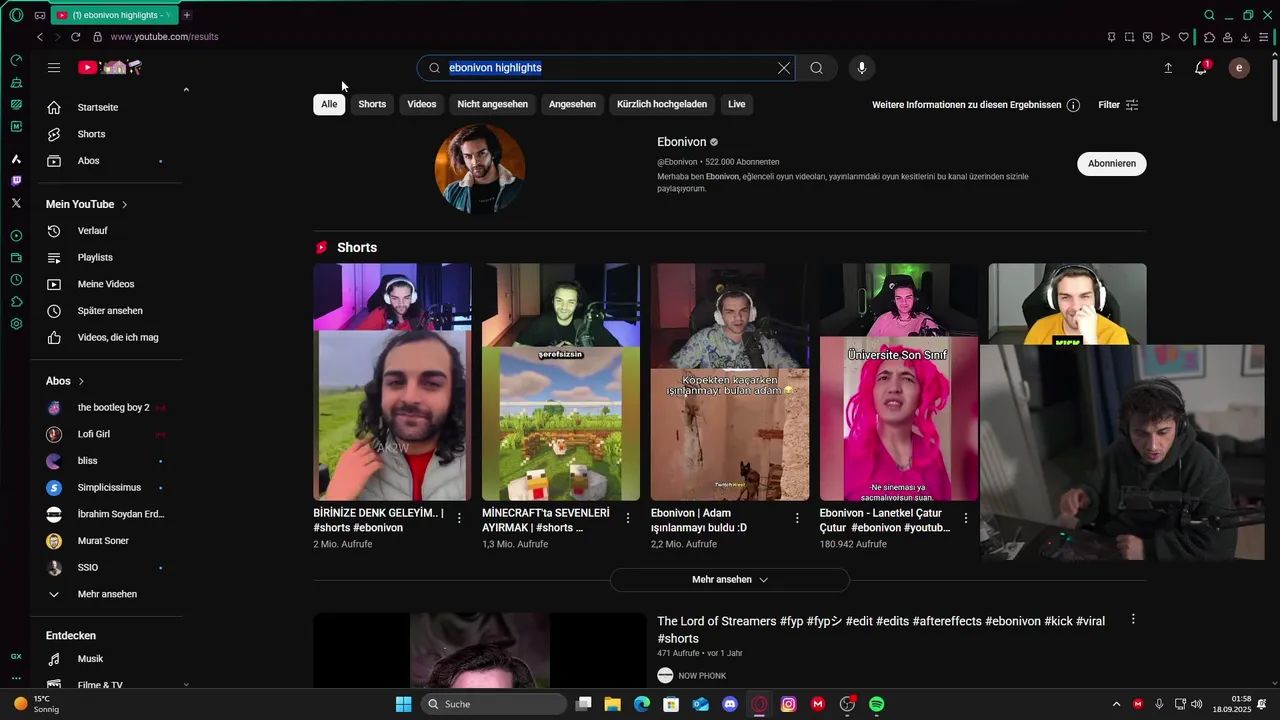The height and width of the screenshot is (720, 1280).
Task: Open GX Cleaner in Opera sidebar
Action: point(16,82)
